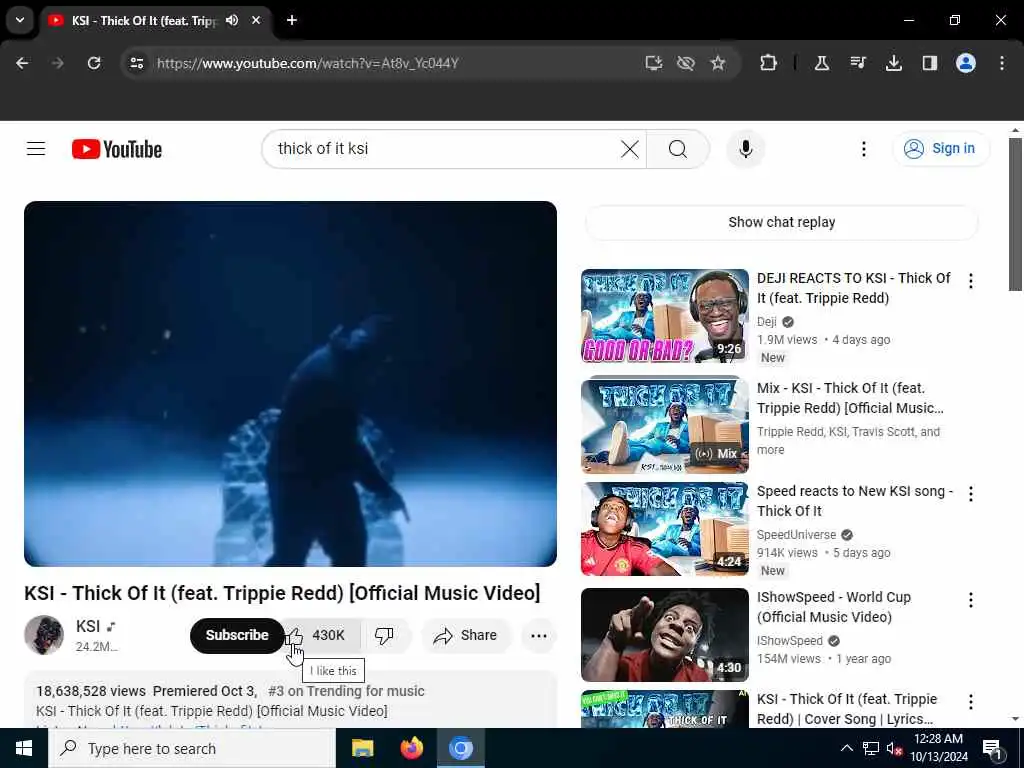Open Speed reacts to New KSI song thumbnail
The height and width of the screenshot is (768, 1024).
coord(665,529)
